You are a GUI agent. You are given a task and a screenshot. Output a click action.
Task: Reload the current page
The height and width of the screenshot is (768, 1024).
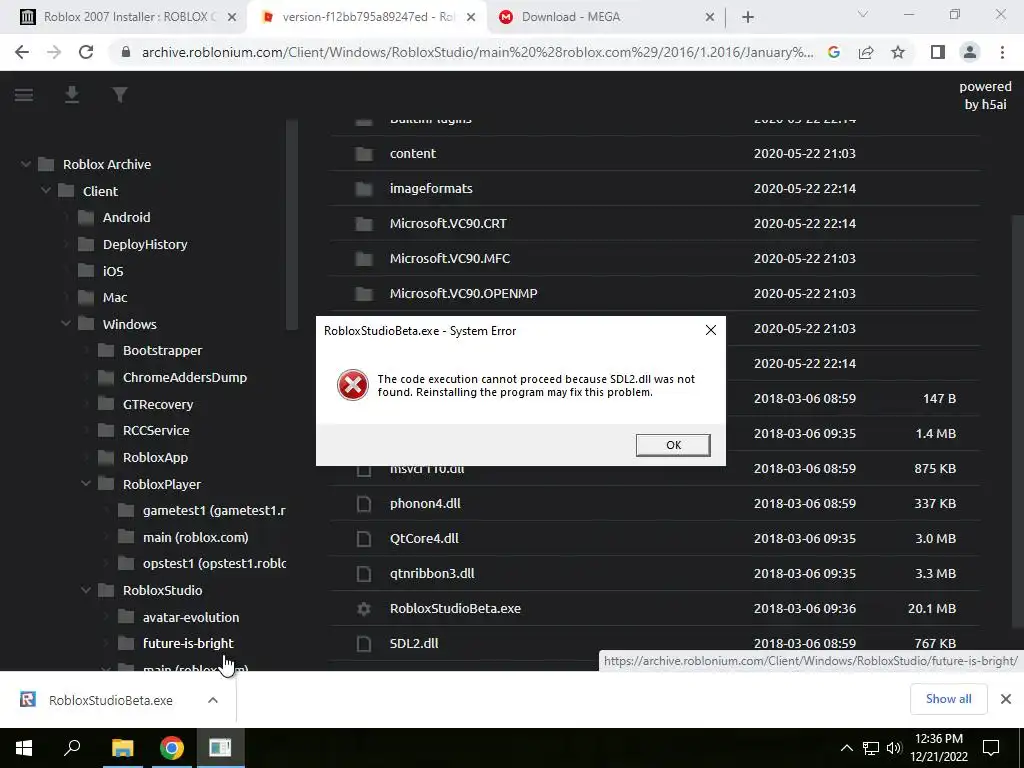[x=86, y=52]
